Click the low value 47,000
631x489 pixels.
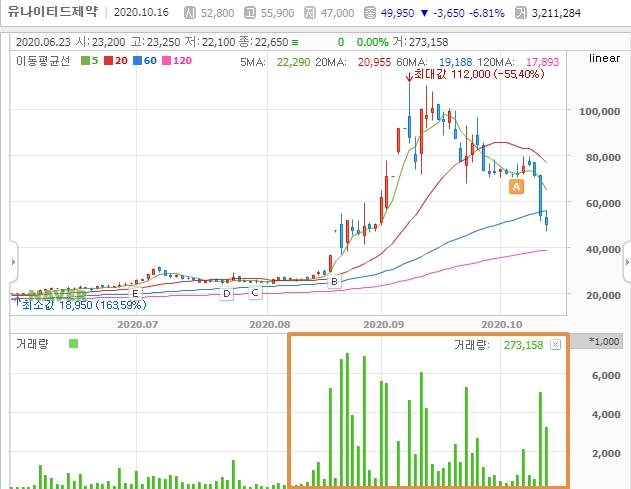pos(337,13)
